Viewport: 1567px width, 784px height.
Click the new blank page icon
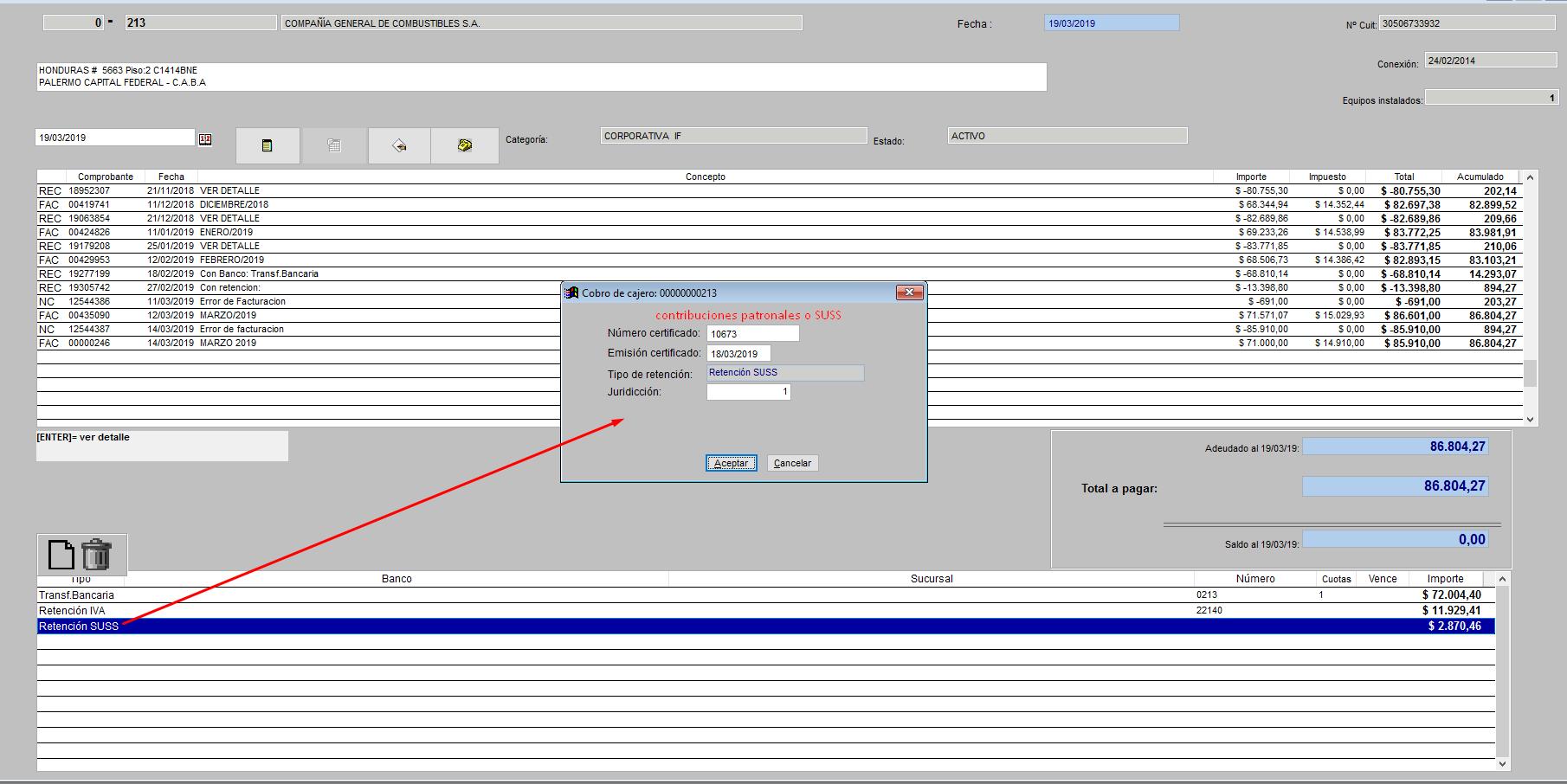coord(61,555)
